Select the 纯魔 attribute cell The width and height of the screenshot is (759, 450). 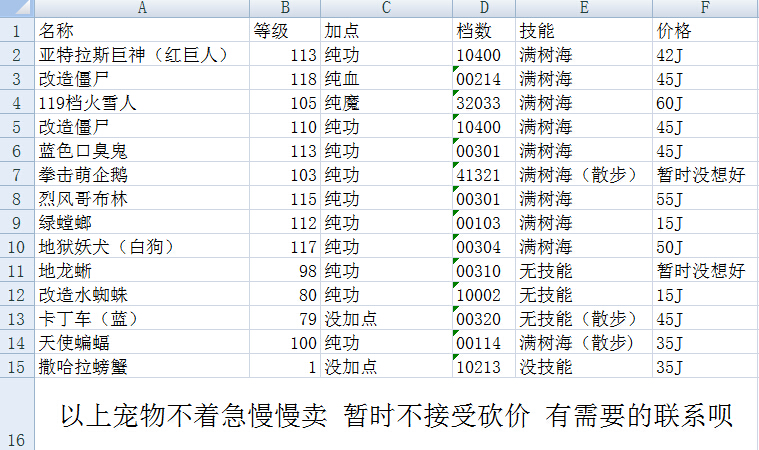pyautogui.click(x=385, y=102)
